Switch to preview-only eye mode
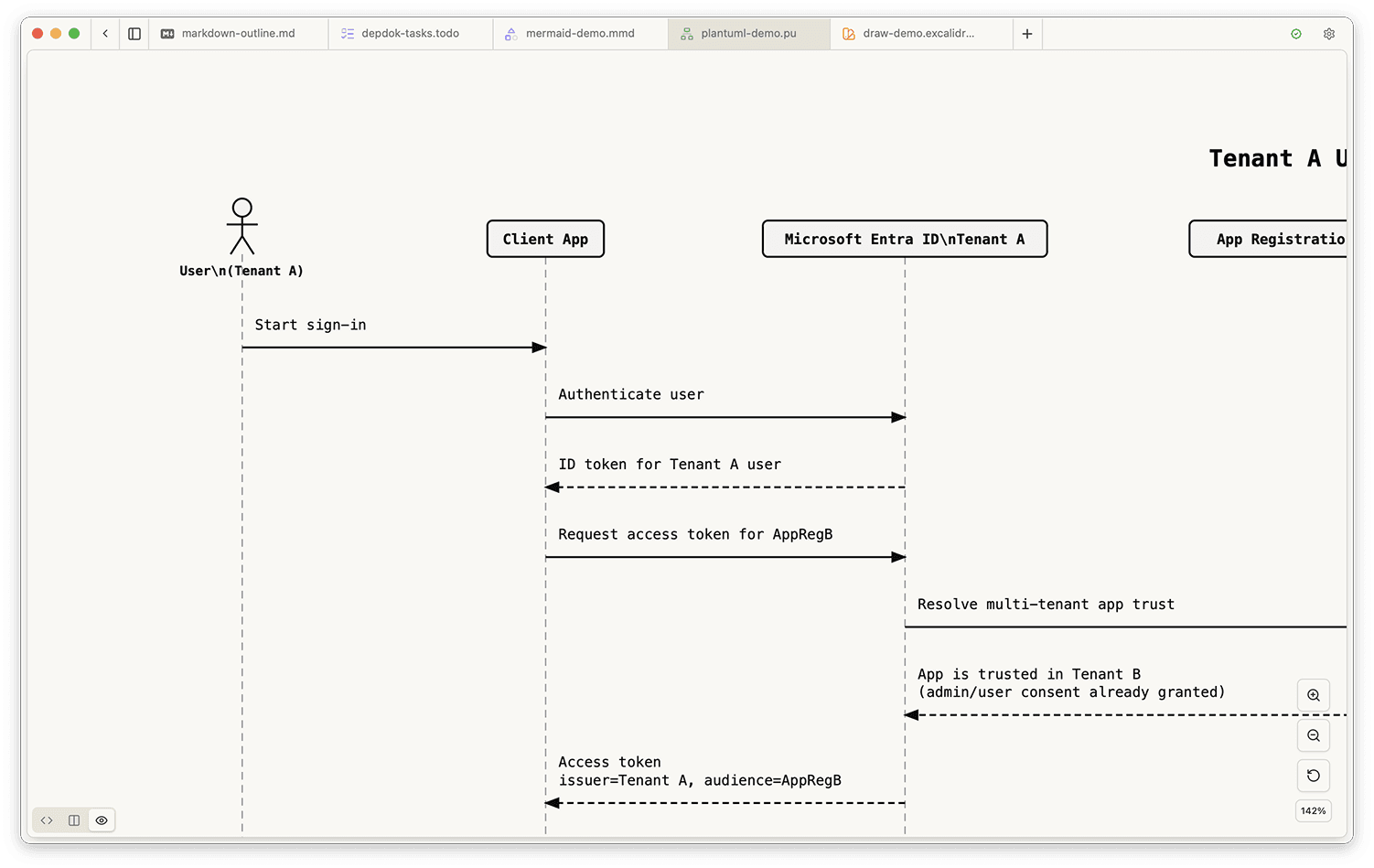The image size is (1374, 868). 102,820
